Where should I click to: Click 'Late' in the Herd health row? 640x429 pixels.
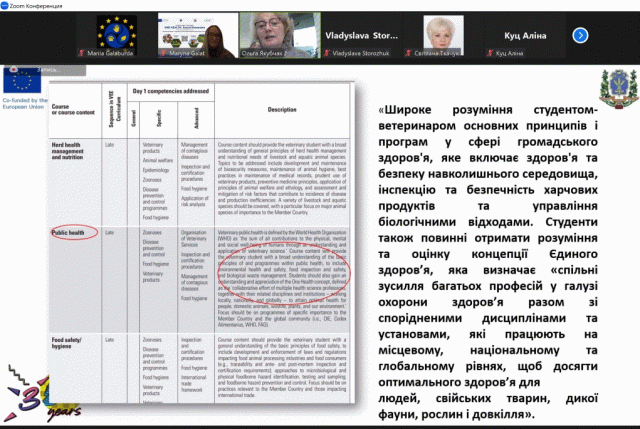pos(109,145)
